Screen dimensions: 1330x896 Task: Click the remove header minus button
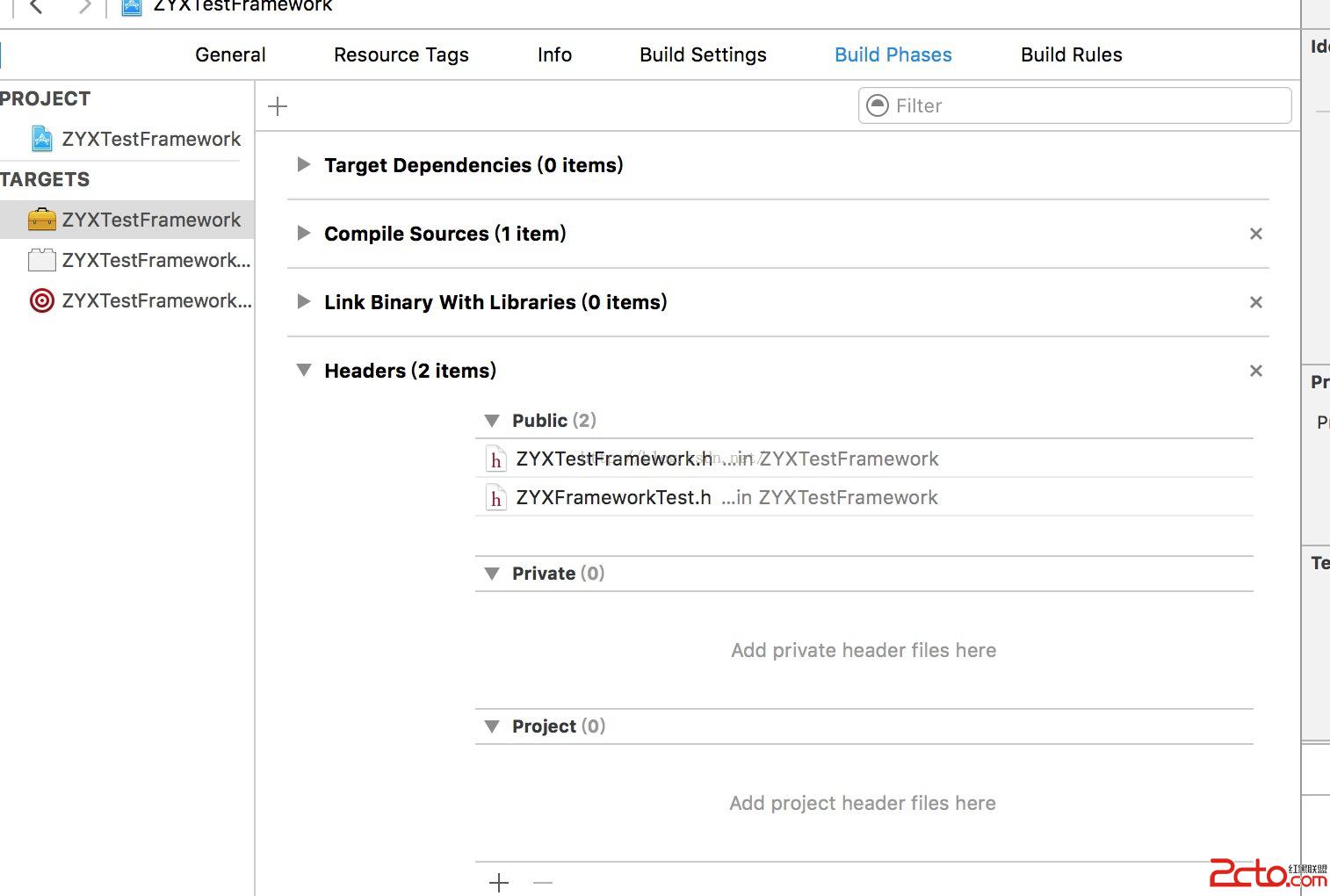[x=543, y=882]
